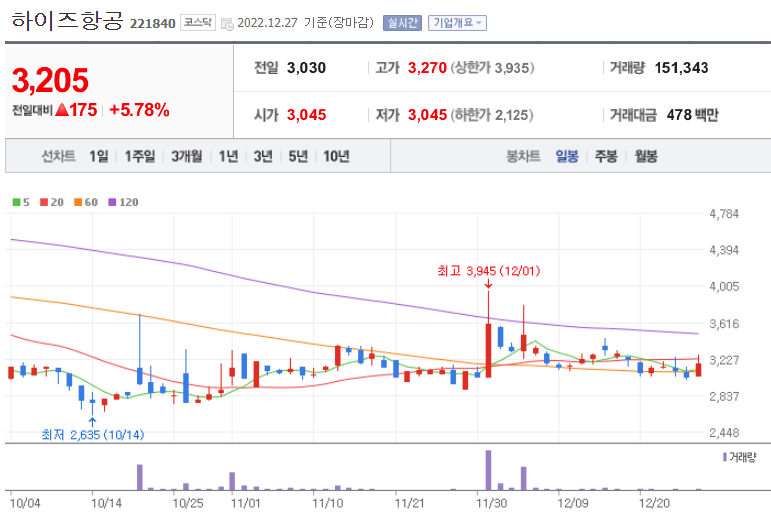This screenshot has height=515, width=771.
Task: Switch to the 주봉 candlestick chart
Action: coord(606,156)
